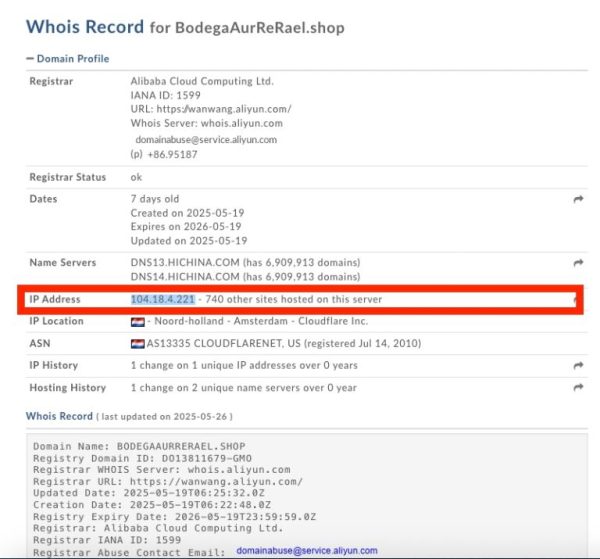The image size is (600, 559).
Task: Click the domainabuse email in the Registrar row
Action: pos(208,139)
